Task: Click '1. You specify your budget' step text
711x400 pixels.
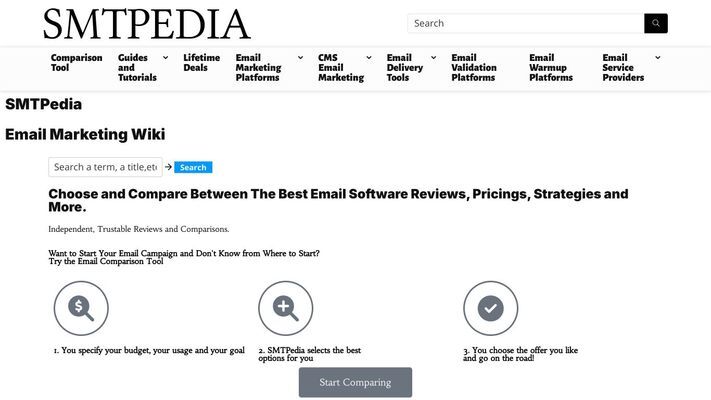Action: [x=149, y=350]
